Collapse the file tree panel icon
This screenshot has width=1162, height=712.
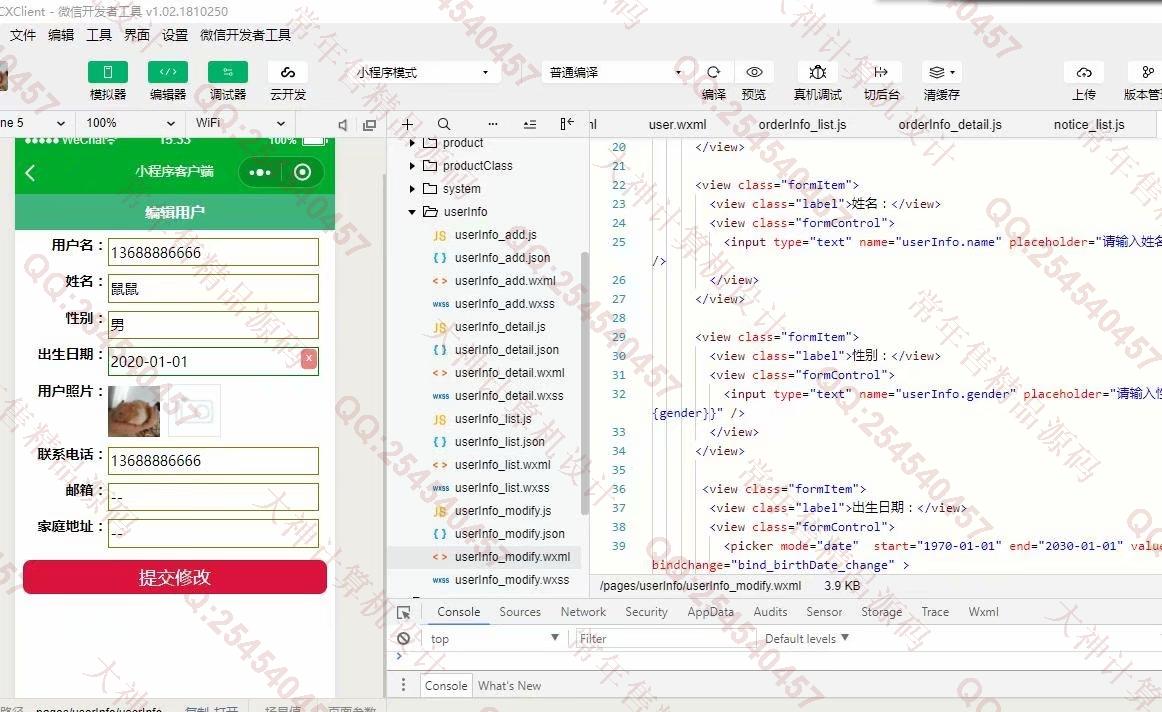click(567, 124)
